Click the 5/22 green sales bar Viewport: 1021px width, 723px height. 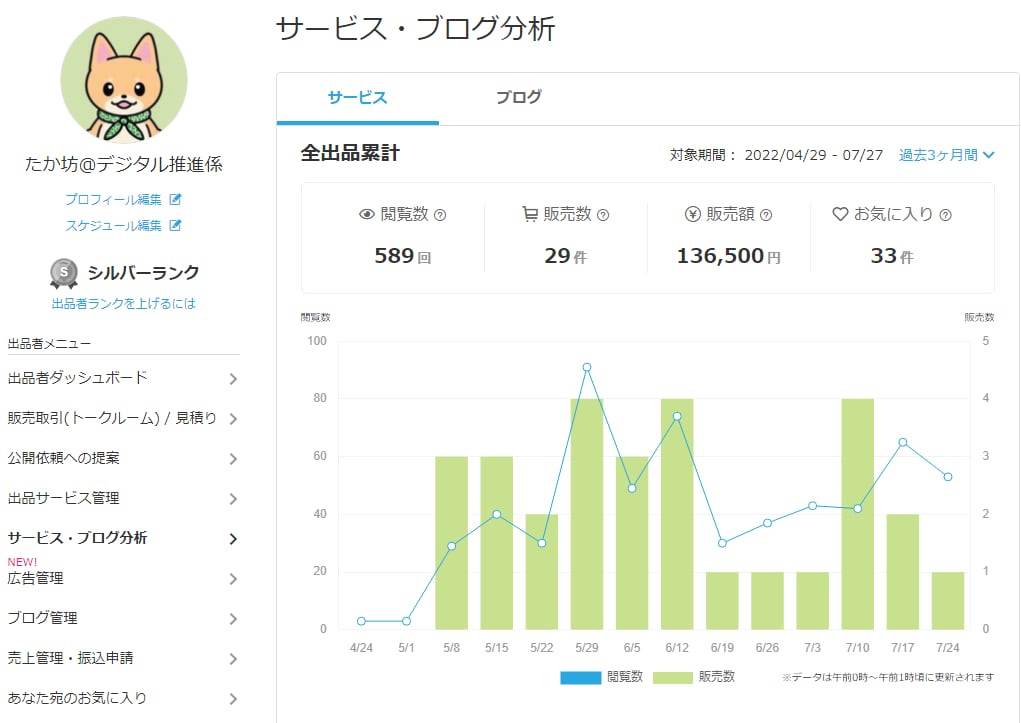[x=542, y=572]
